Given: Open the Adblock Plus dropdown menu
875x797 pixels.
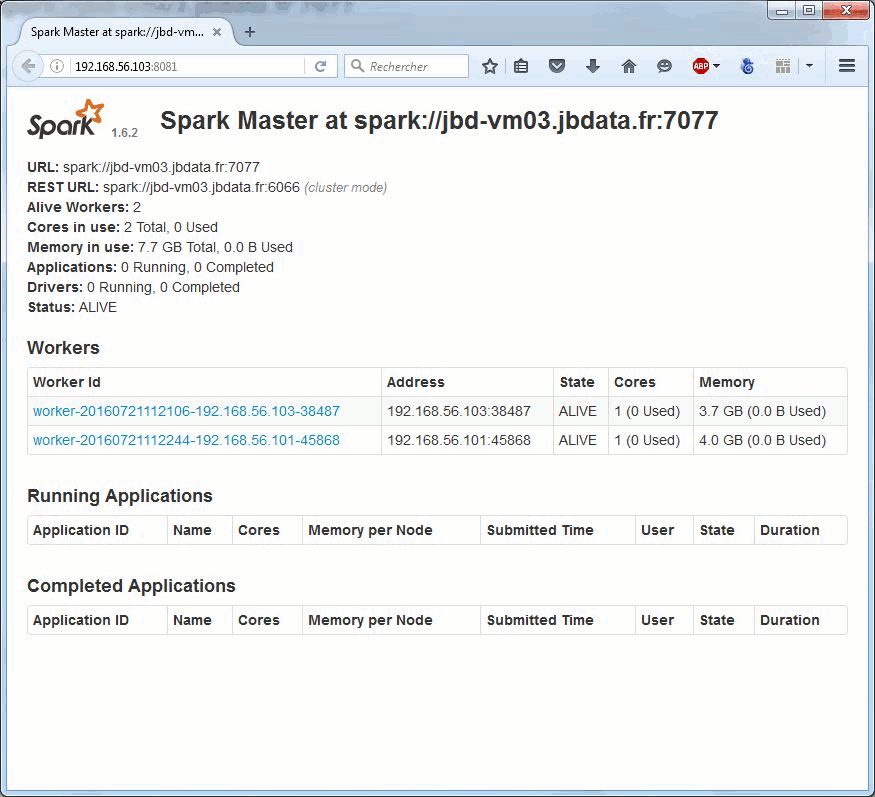Looking at the screenshot, I should pyautogui.click(x=716, y=66).
